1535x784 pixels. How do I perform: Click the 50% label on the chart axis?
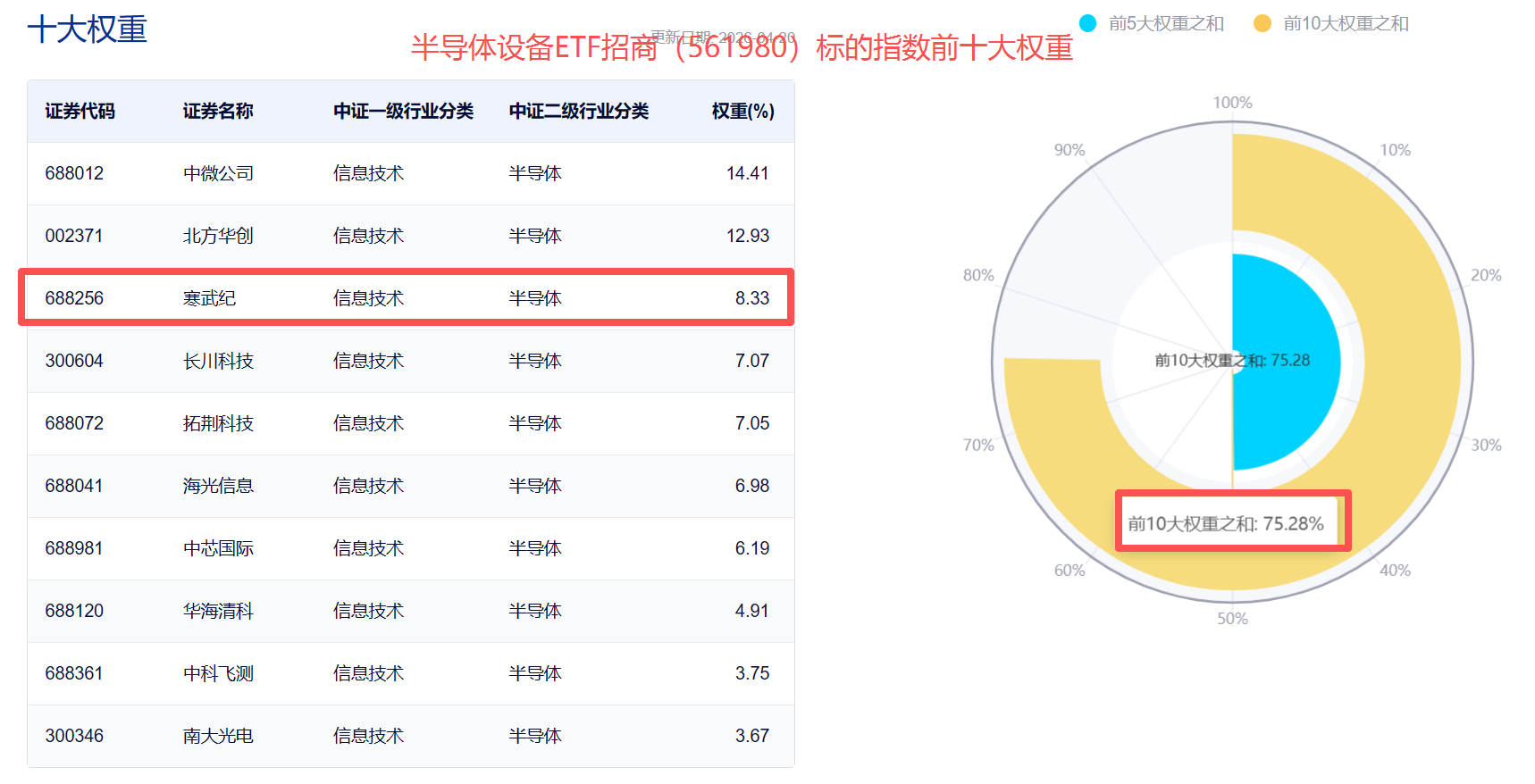pyautogui.click(x=1232, y=619)
